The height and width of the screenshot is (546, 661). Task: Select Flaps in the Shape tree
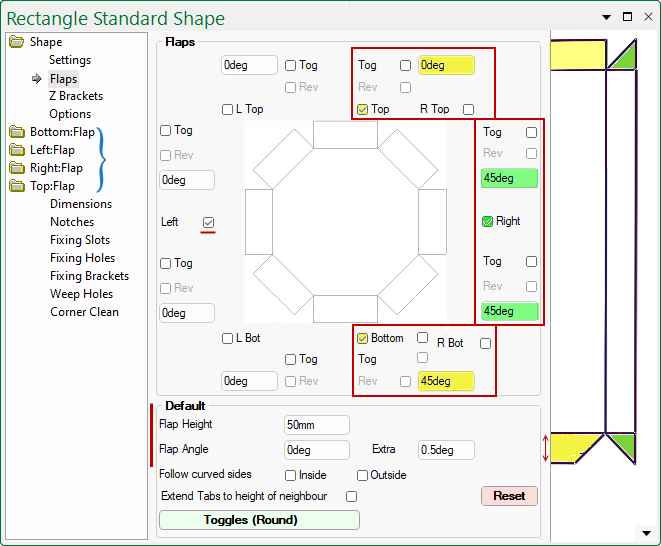click(x=63, y=79)
